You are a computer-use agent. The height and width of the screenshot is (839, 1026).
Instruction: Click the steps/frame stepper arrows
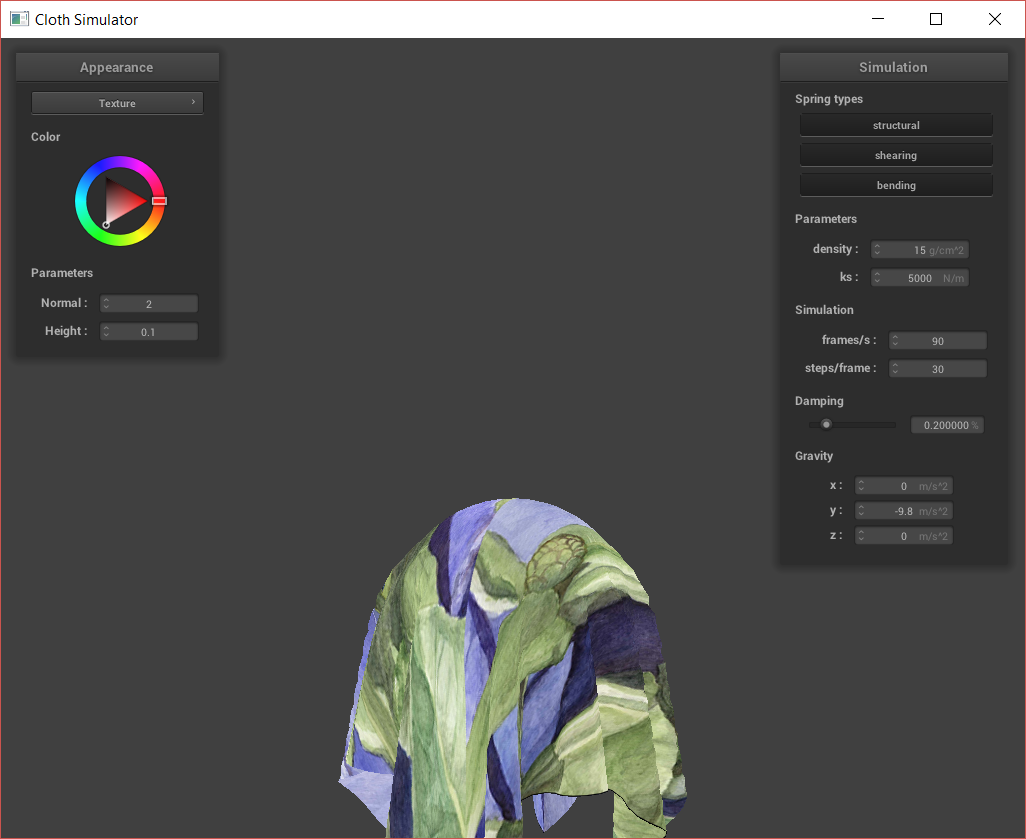[x=895, y=369]
